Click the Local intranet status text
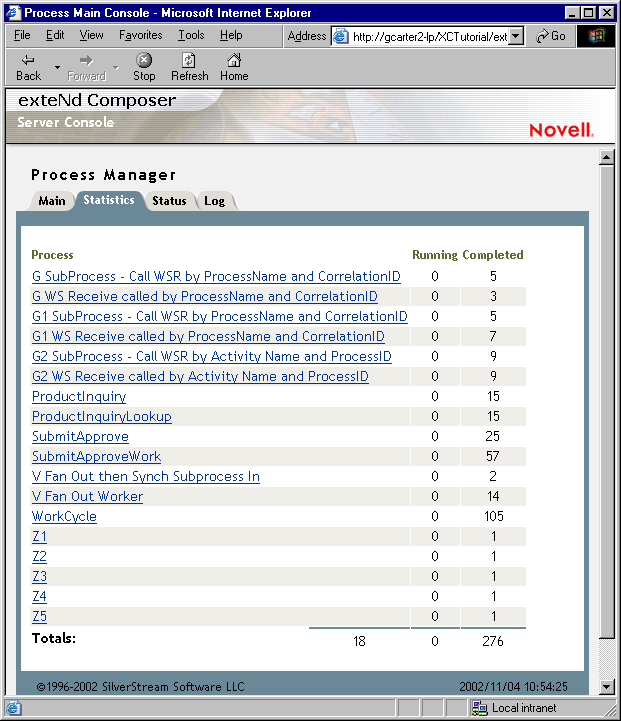Screen dimensions: 621x721 click(524, 708)
